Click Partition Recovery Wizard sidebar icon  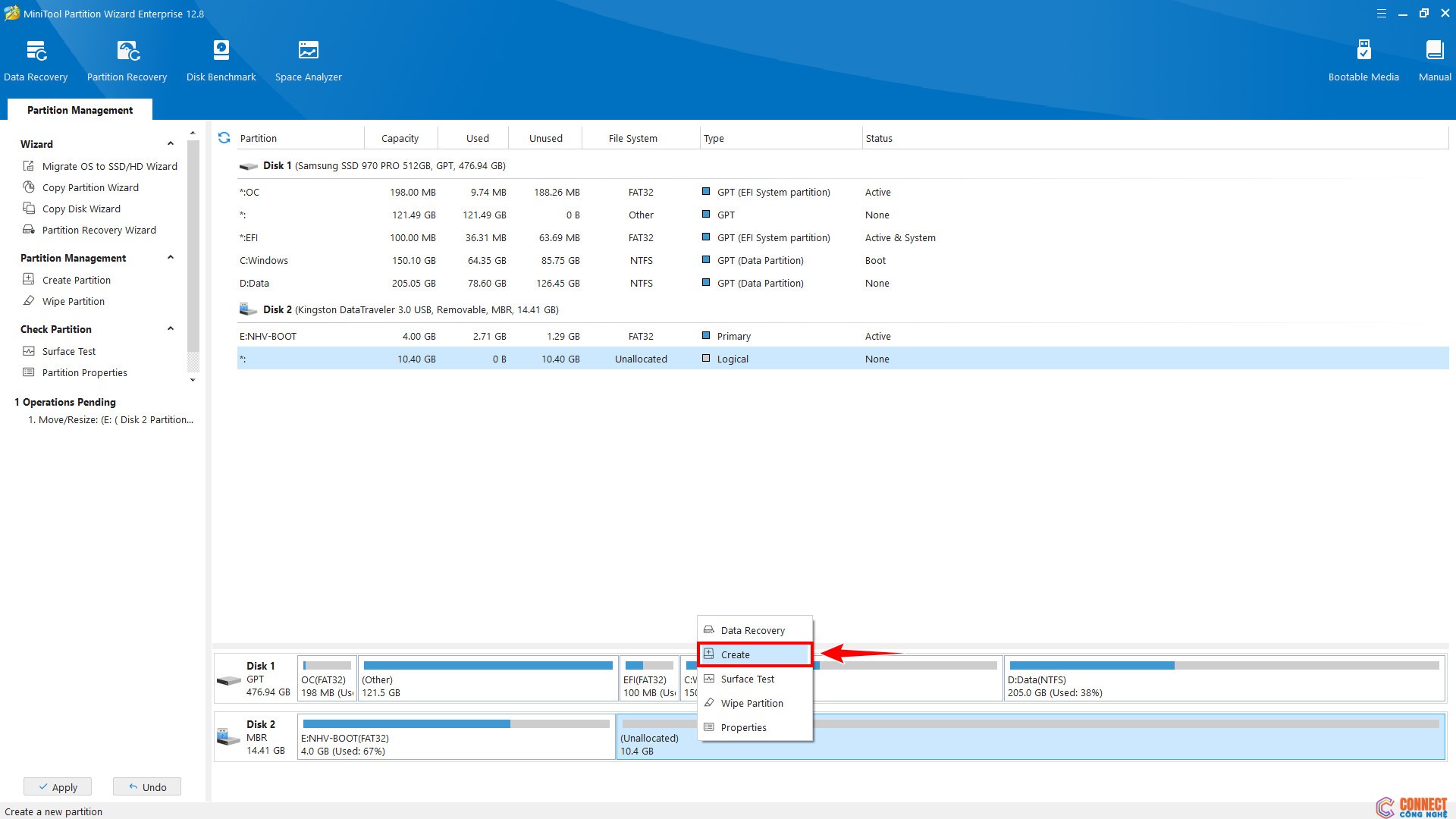29,230
